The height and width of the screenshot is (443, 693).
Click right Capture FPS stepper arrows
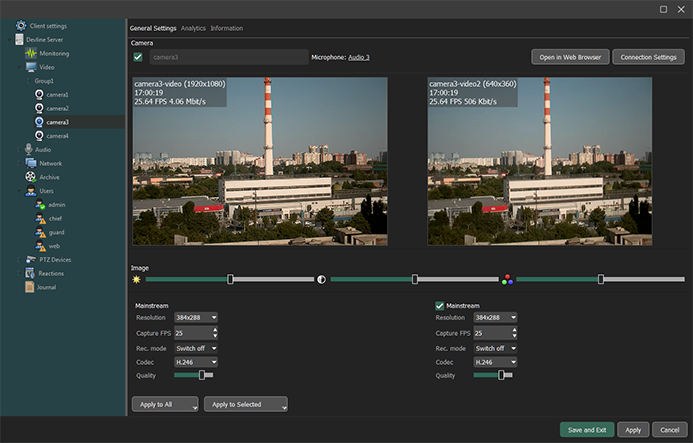(x=514, y=333)
